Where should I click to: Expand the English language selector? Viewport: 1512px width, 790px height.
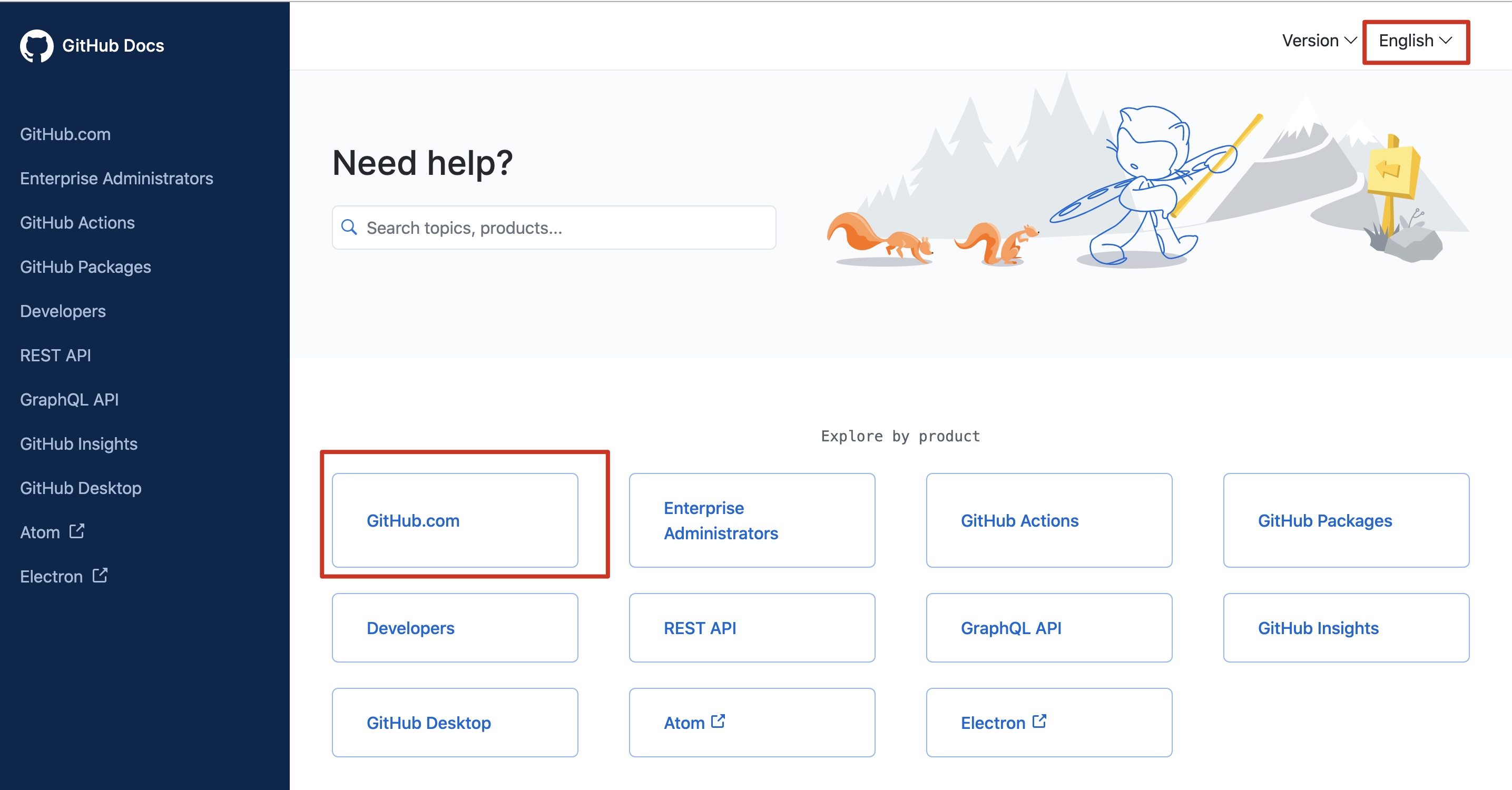1415,41
